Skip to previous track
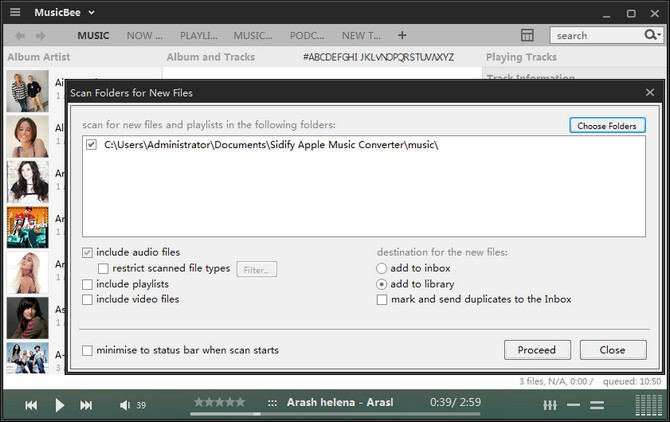The image size is (670, 422). (x=31, y=405)
